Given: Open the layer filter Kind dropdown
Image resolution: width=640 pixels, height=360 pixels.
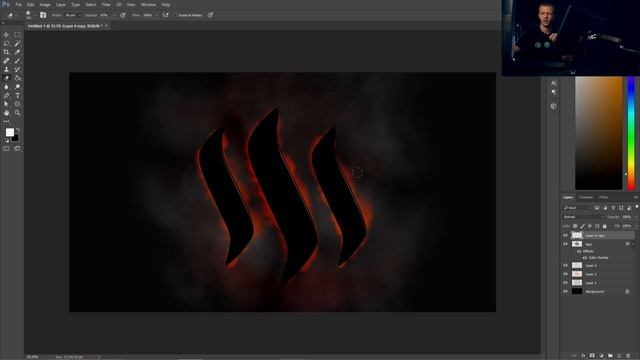Looking at the screenshot, I should [x=577, y=208].
